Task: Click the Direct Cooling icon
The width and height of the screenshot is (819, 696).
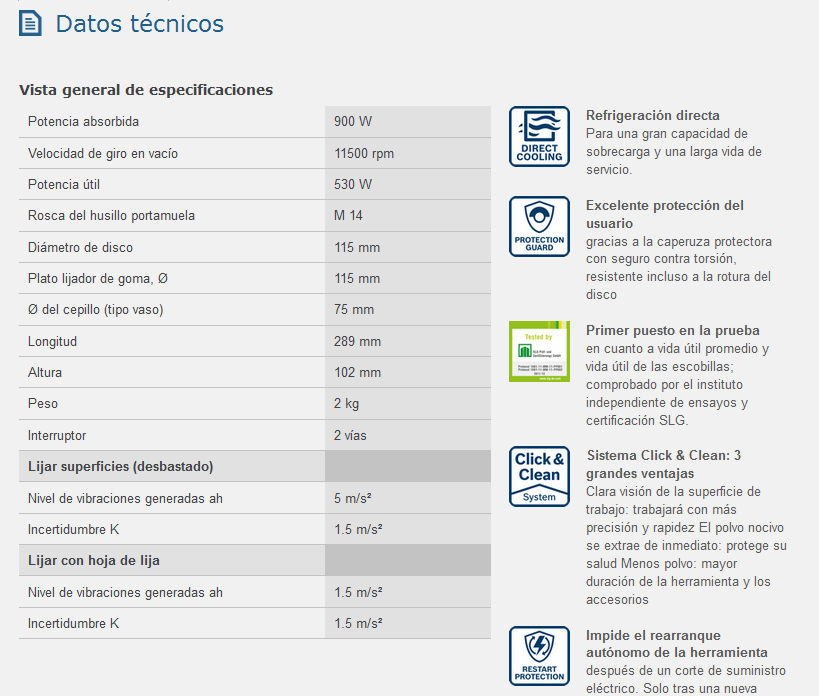Action: coord(539,136)
